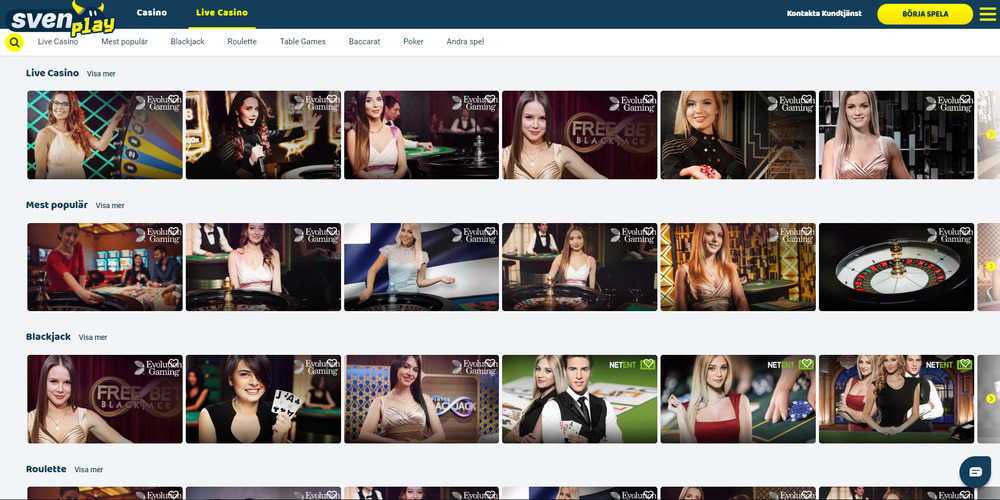
Task: Favorite the microphone host game with its heart
Action: (332, 100)
